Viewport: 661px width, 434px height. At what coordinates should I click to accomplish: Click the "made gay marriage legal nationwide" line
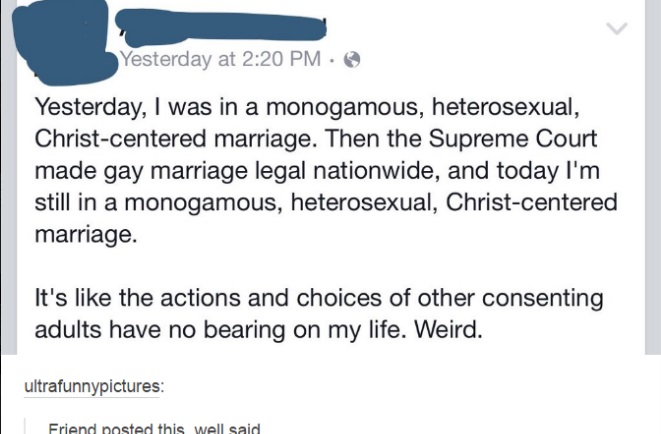(237, 171)
